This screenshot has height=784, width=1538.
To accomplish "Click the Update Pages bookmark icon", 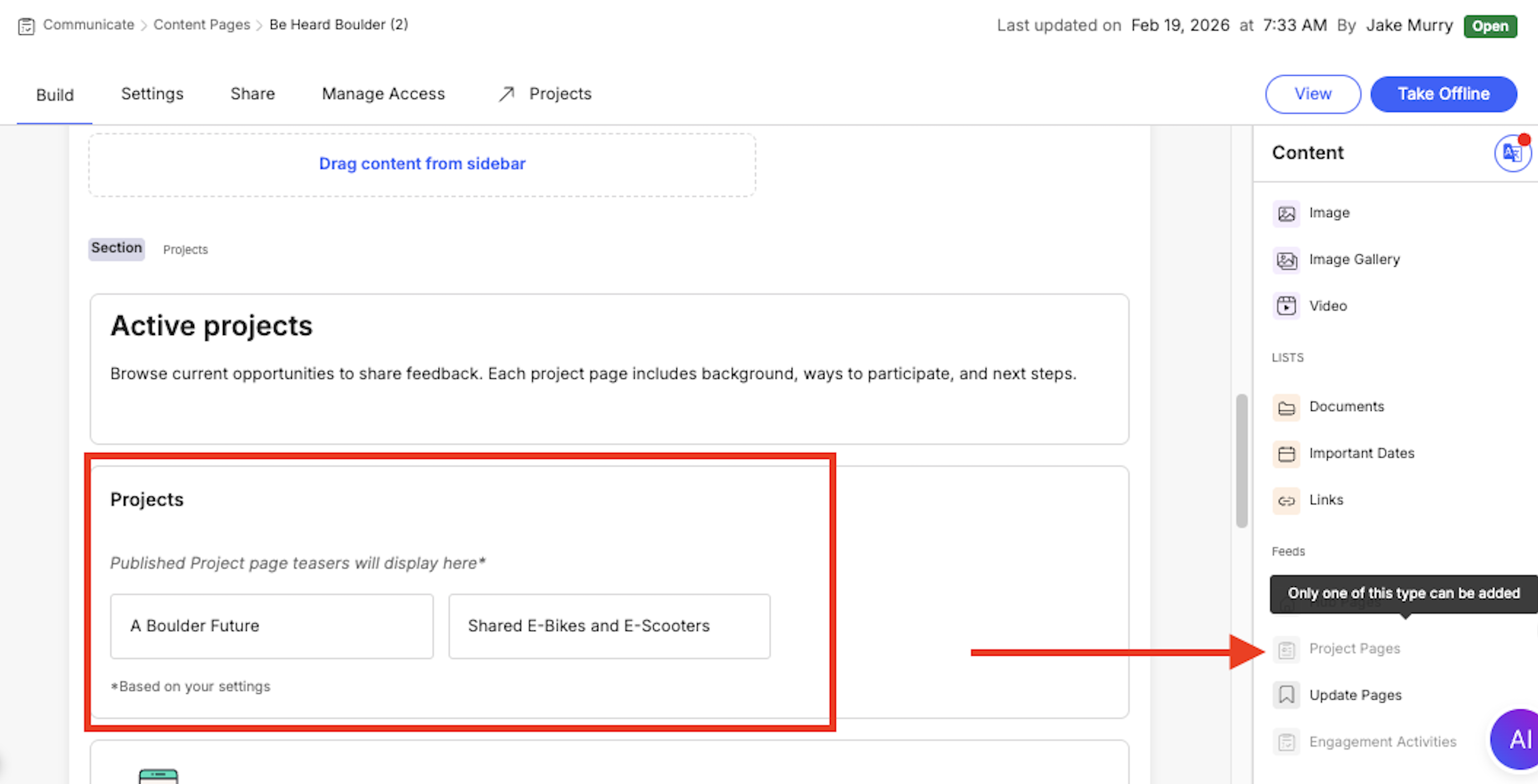I will 1286,695.
